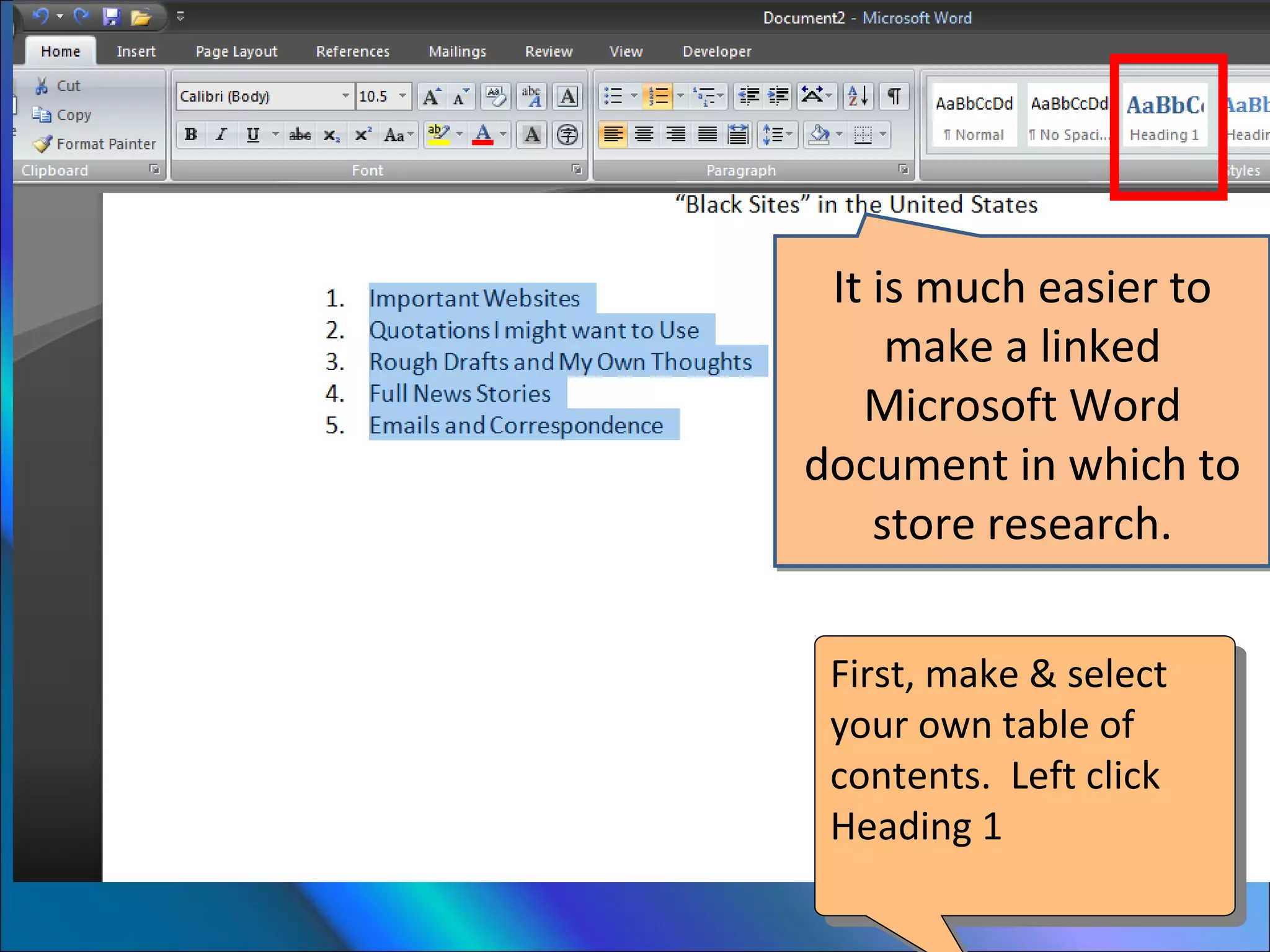Save the document with floppy disk icon
This screenshot has height=952, width=1270.
point(112,17)
